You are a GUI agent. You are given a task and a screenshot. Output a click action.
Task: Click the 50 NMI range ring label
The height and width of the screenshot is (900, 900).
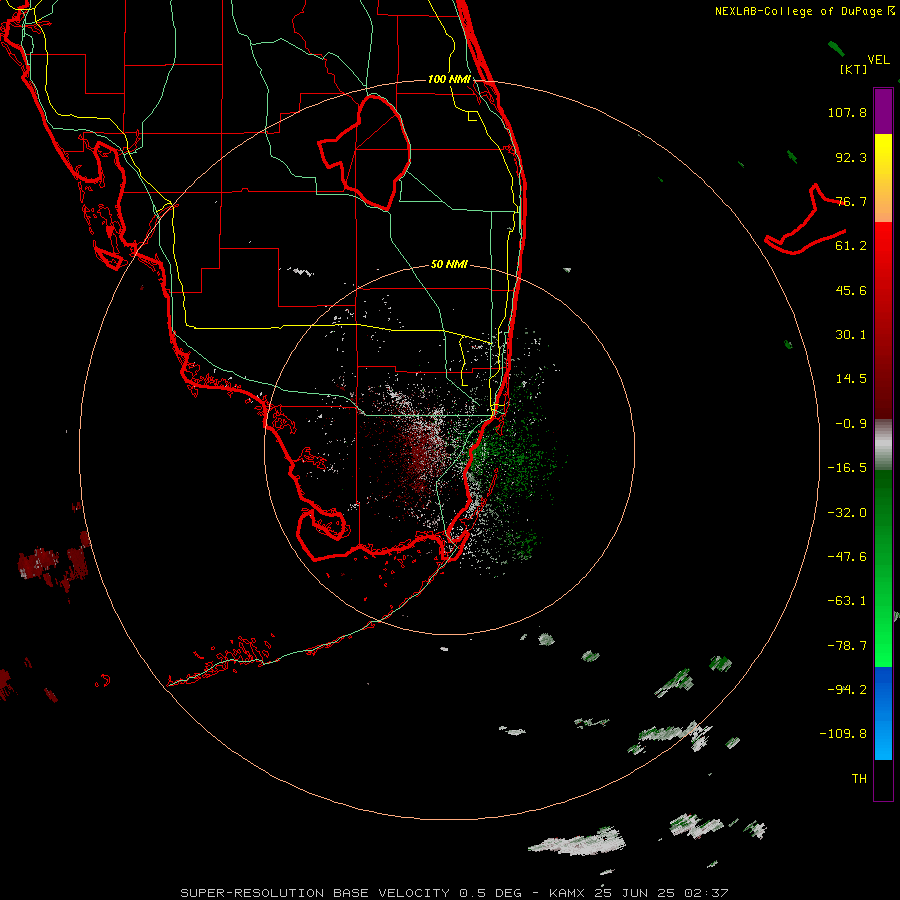449,264
